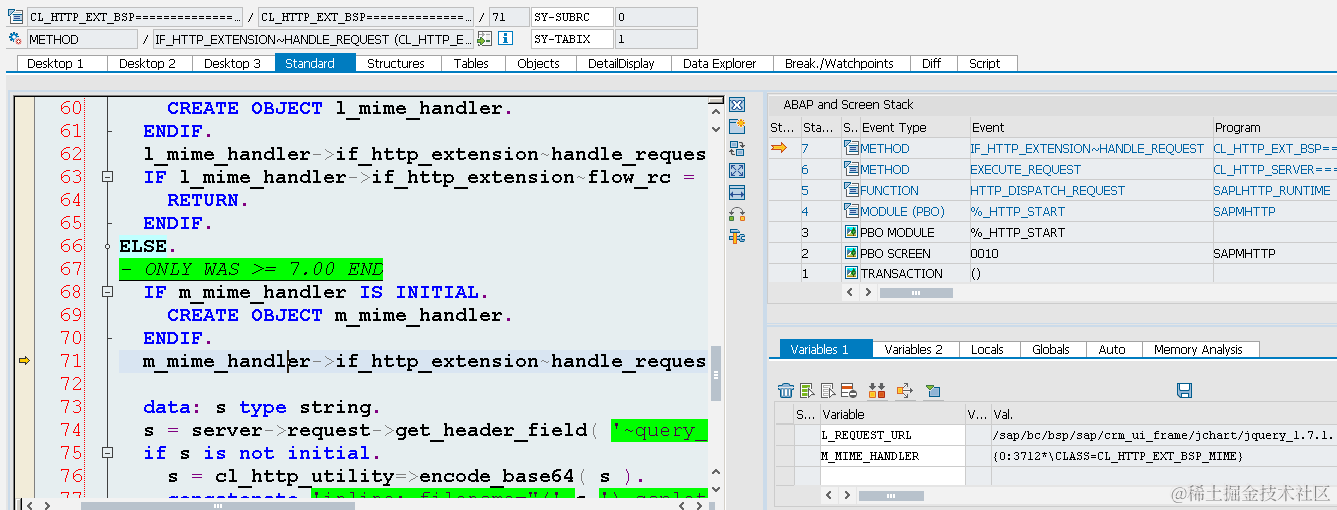Switch to Desktop 2 tab
Screen dimensions: 1337x510
pos(147,63)
